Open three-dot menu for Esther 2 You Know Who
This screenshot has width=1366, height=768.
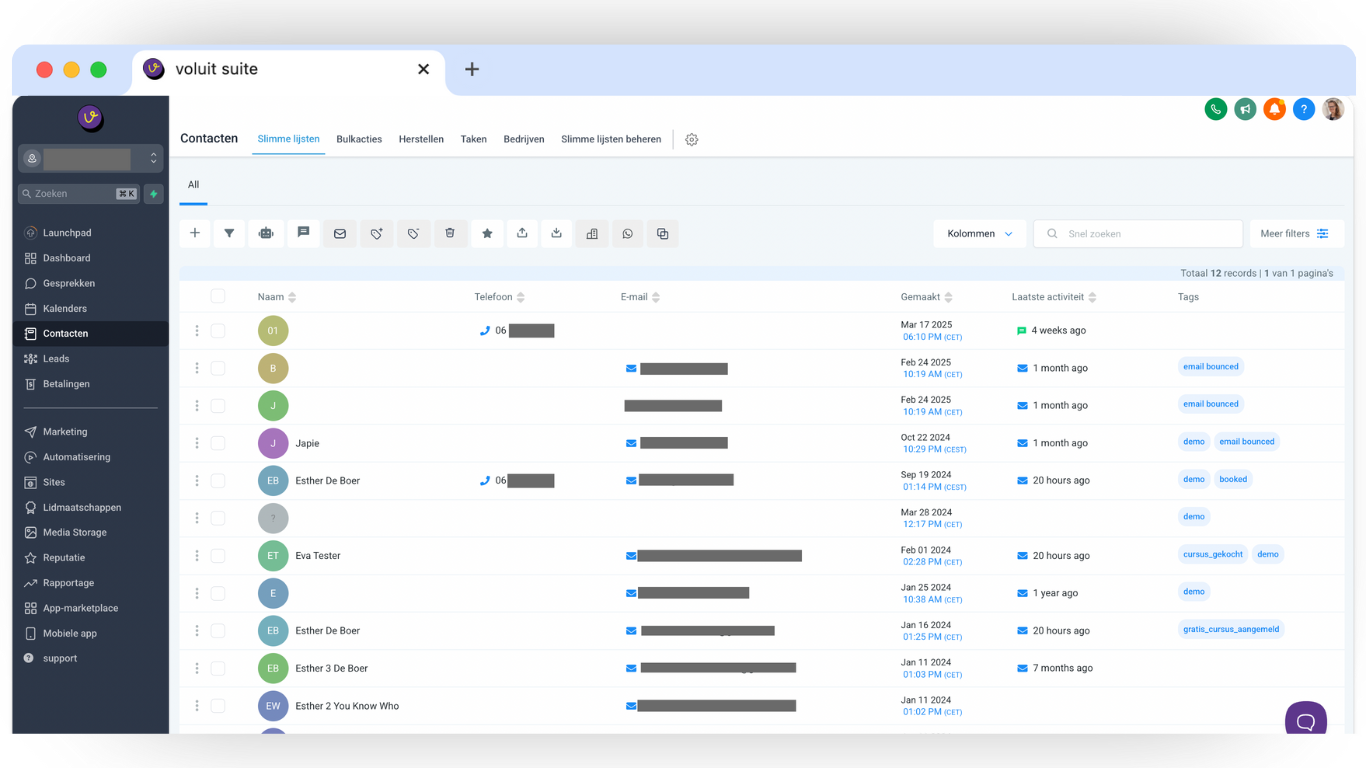(x=197, y=706)
